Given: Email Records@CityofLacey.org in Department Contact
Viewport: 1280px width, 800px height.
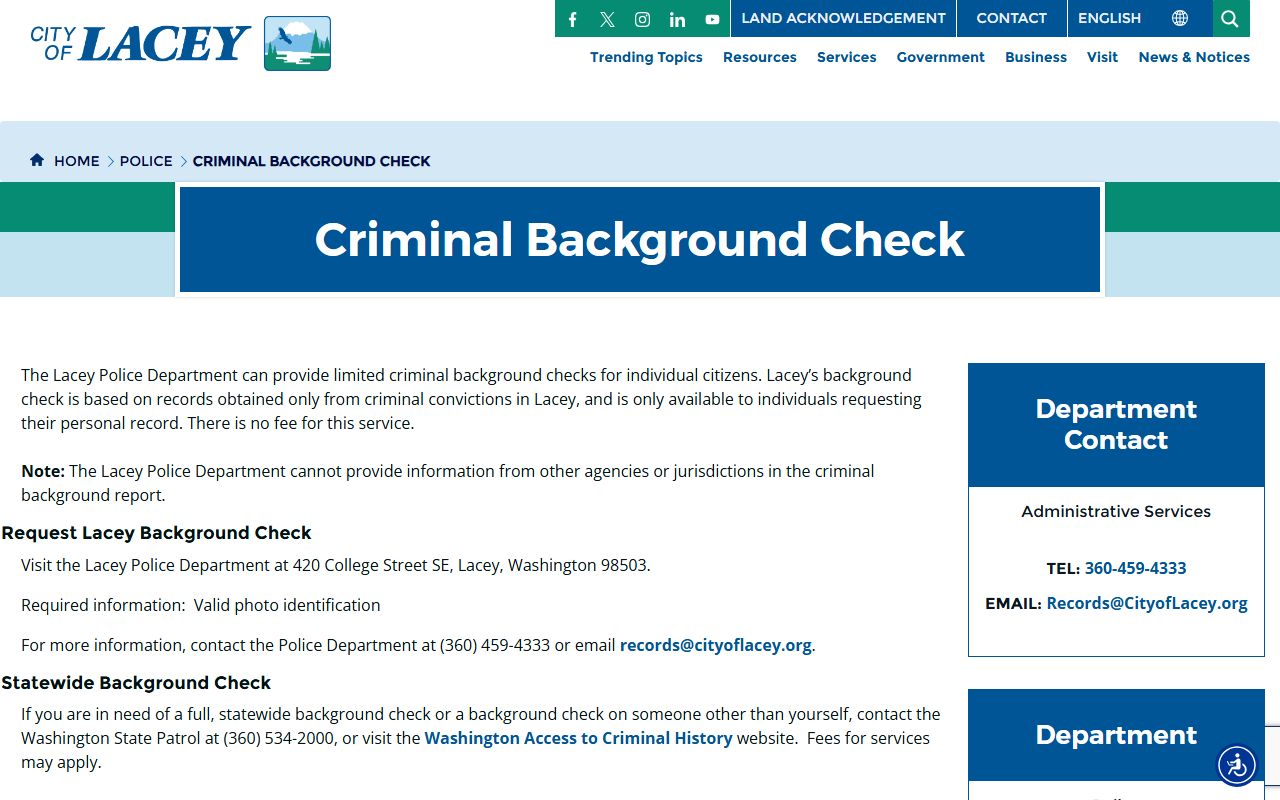Looking at the screenshot, I should click(x=1147, y=603).
